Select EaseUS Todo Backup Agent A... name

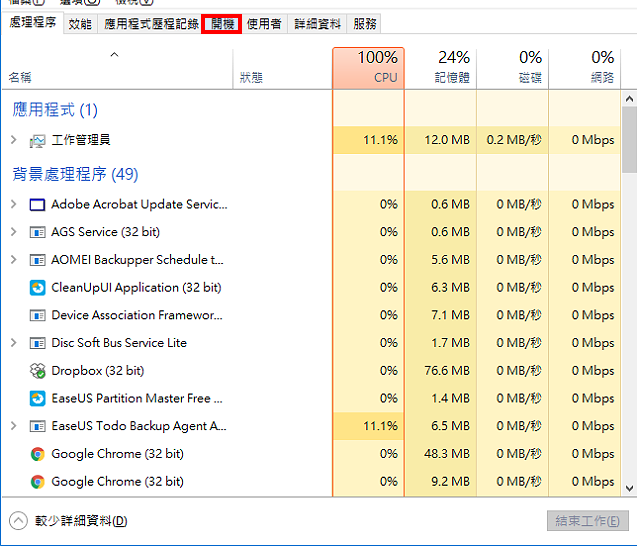pos(139,425)
